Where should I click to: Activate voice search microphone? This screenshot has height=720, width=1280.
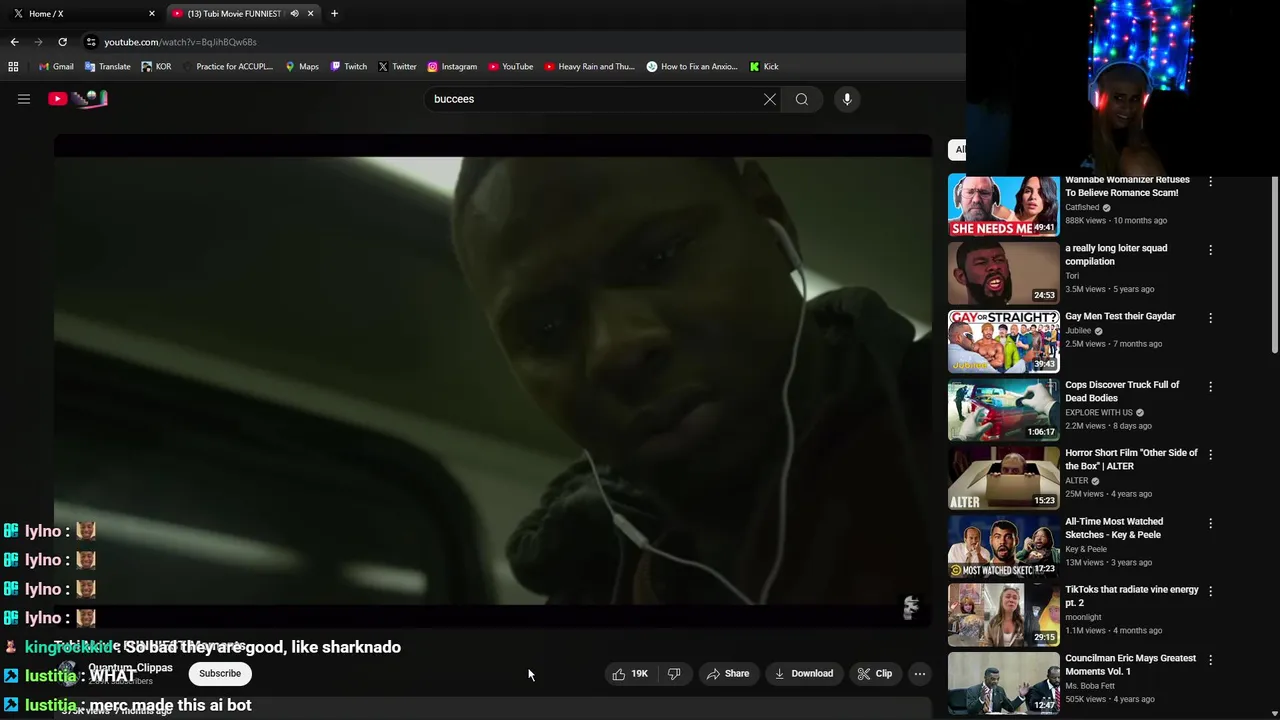click(847, 99)
